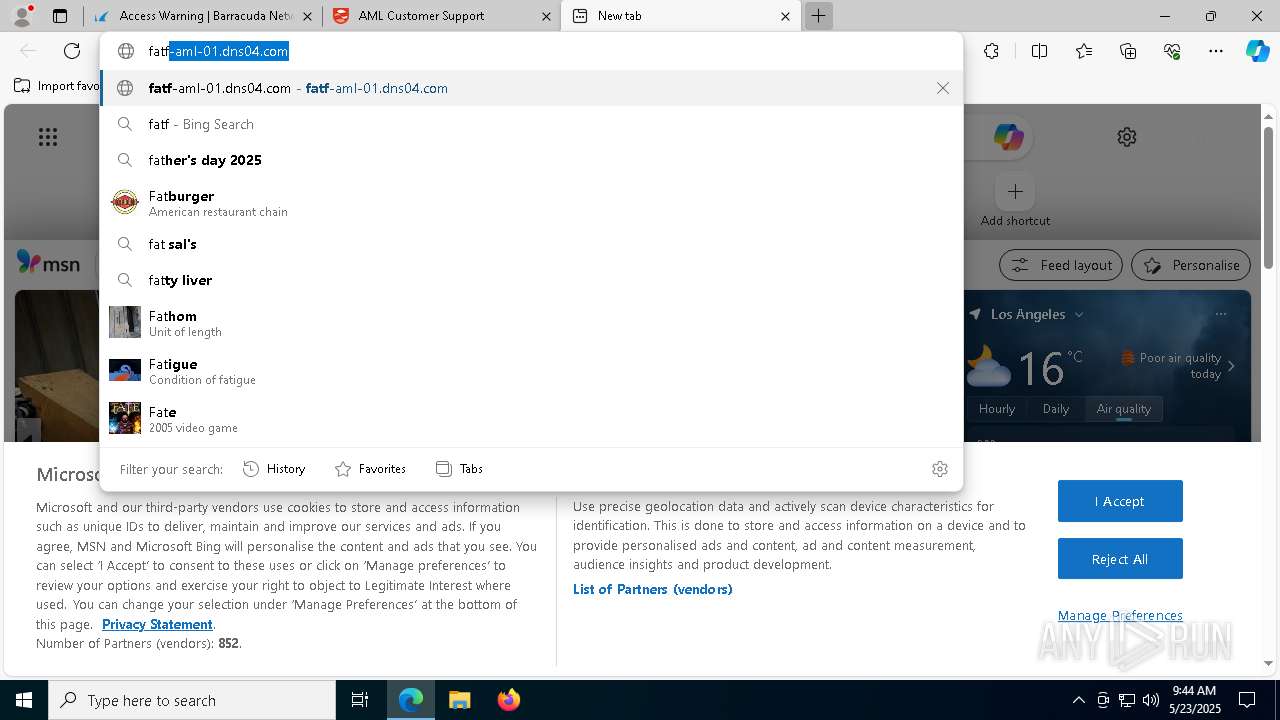Click Import favorites bookmark bar item
1280x720 pixels.
[56, 86]
